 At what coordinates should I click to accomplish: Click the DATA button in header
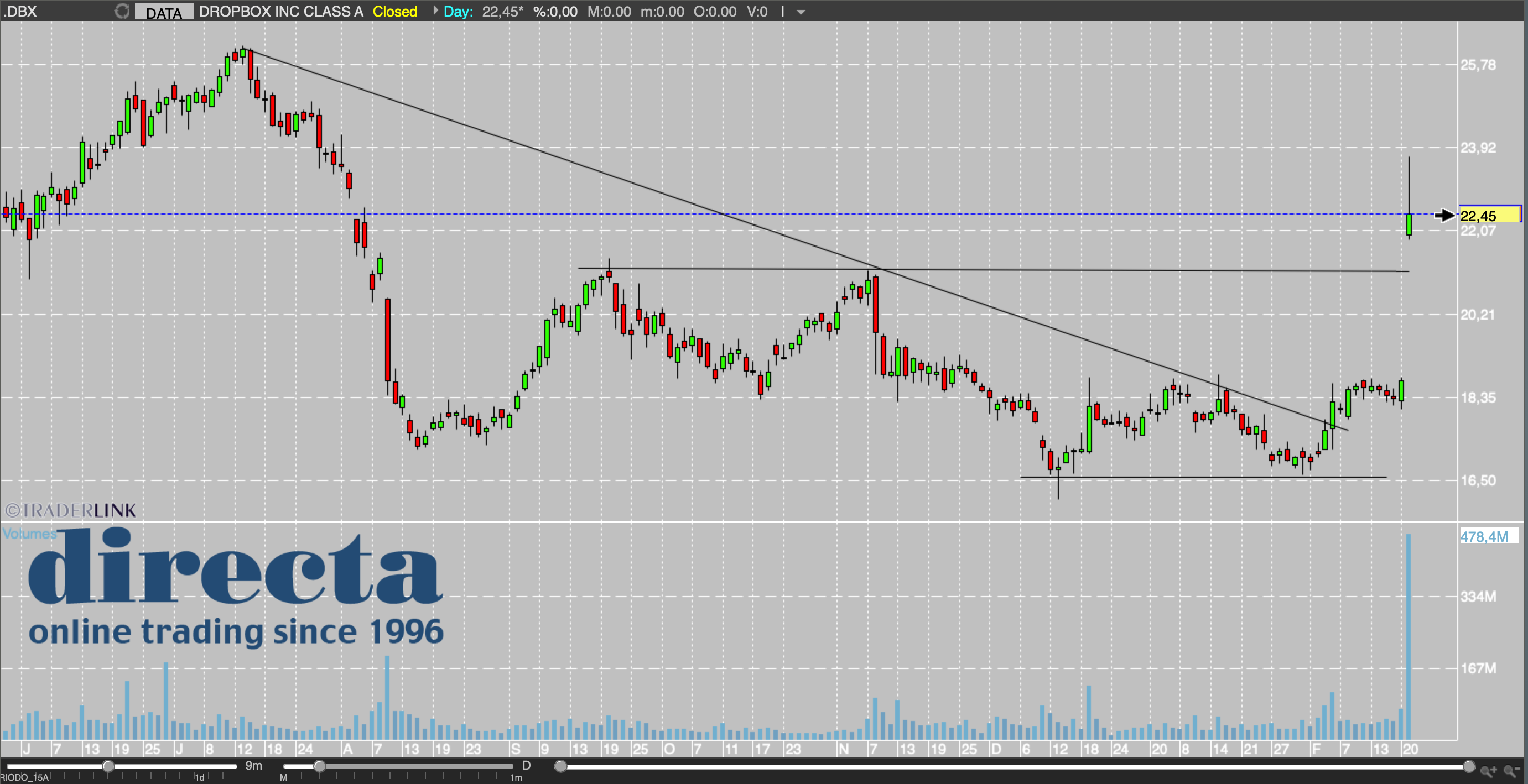[164, 12]
